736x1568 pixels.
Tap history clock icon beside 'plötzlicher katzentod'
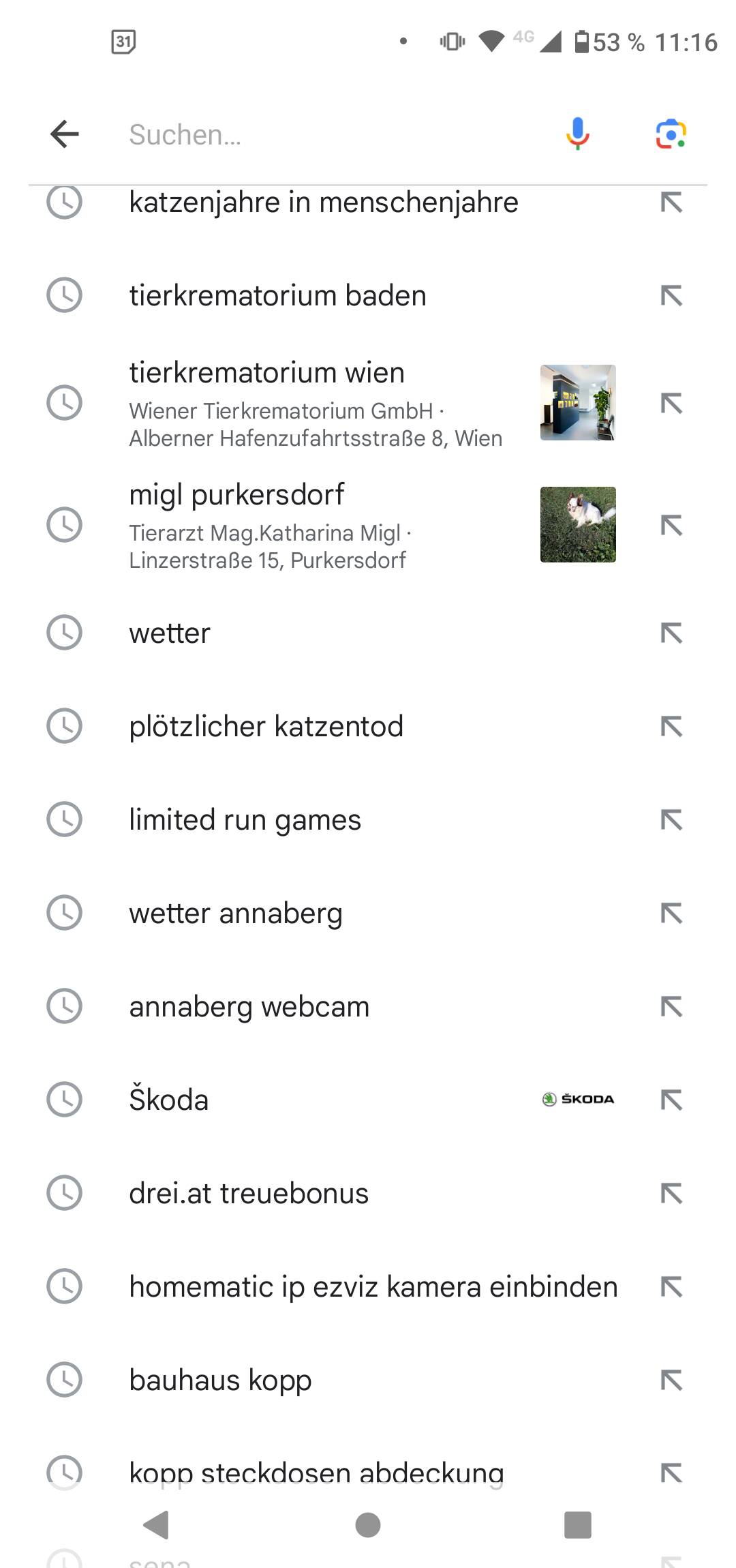(x=64, y=726)
